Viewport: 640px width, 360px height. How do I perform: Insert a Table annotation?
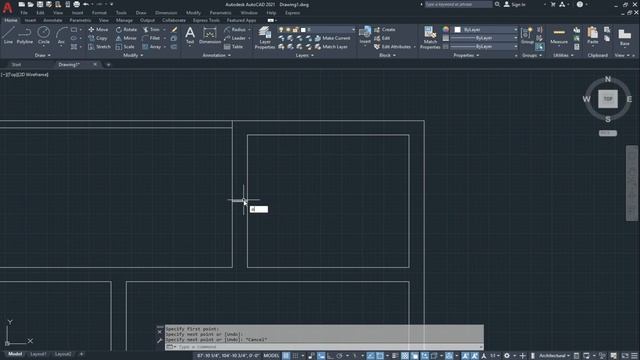[233, 47]
